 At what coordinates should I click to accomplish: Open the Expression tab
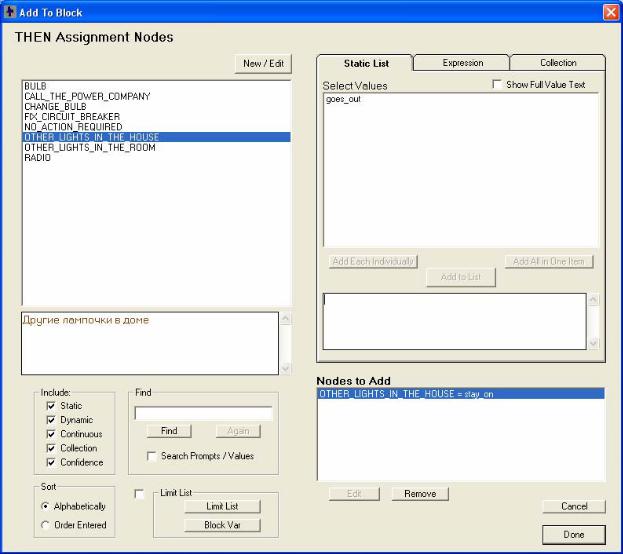[x=462, y=63]
